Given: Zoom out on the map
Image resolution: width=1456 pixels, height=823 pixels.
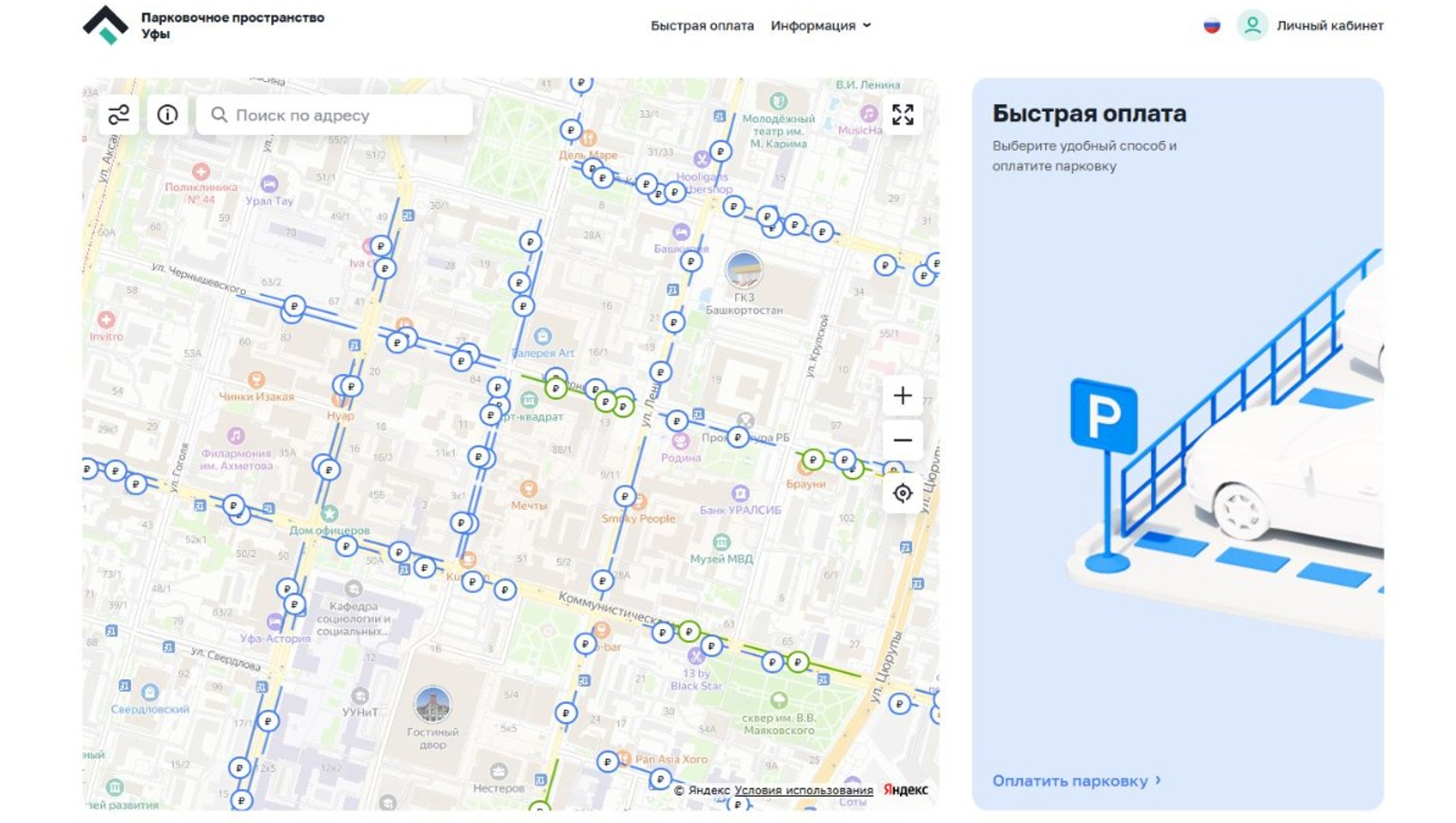Looking at the screenshot, I should [x=902, y=441].
